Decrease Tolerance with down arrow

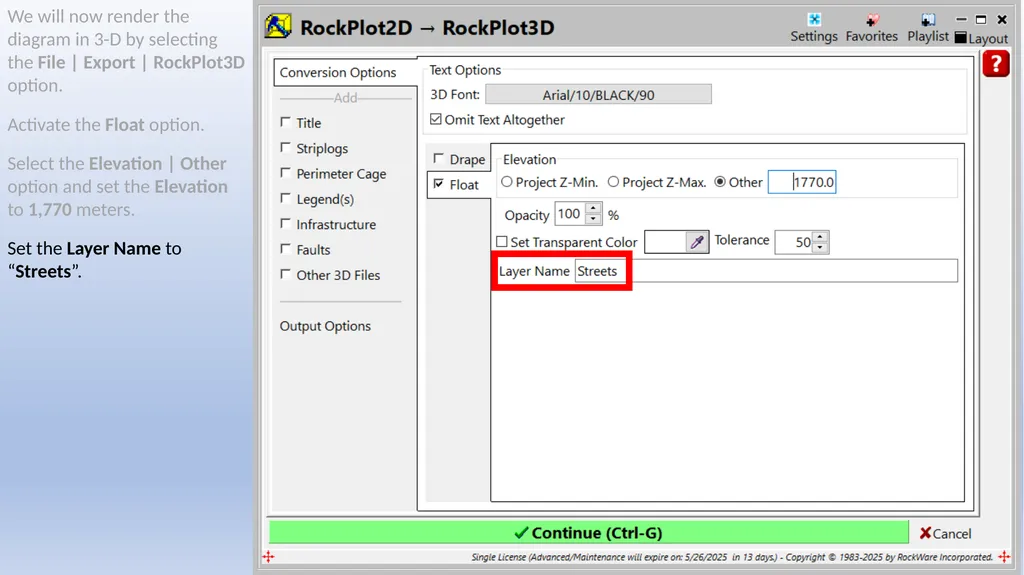click(x=820, y=247)
